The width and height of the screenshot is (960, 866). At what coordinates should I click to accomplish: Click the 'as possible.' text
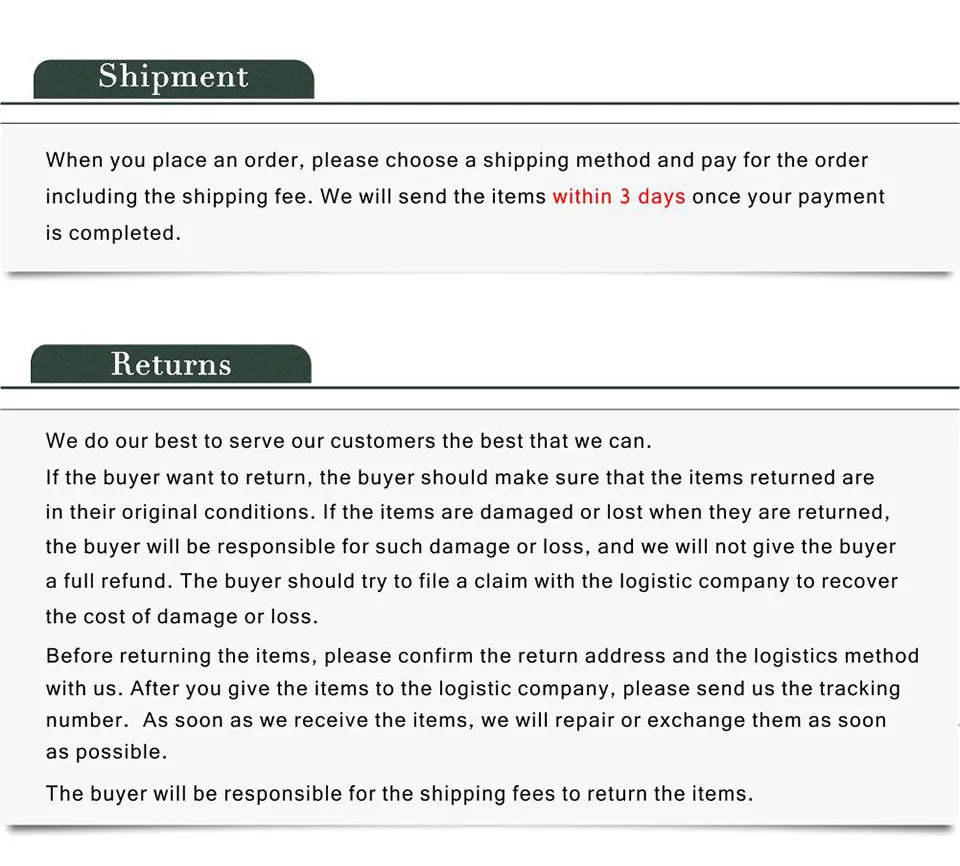click(106, 752)
